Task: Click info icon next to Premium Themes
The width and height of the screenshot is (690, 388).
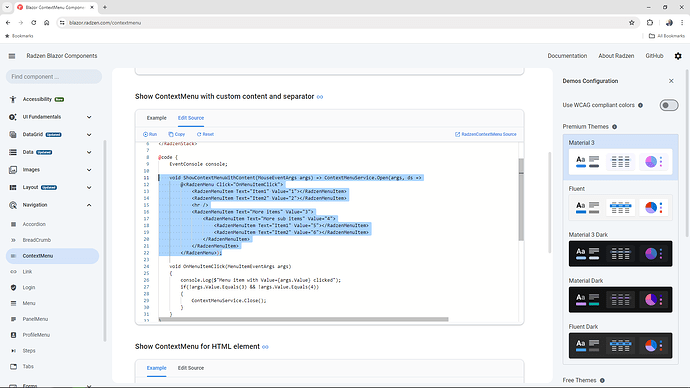Action: coord(614,127)
